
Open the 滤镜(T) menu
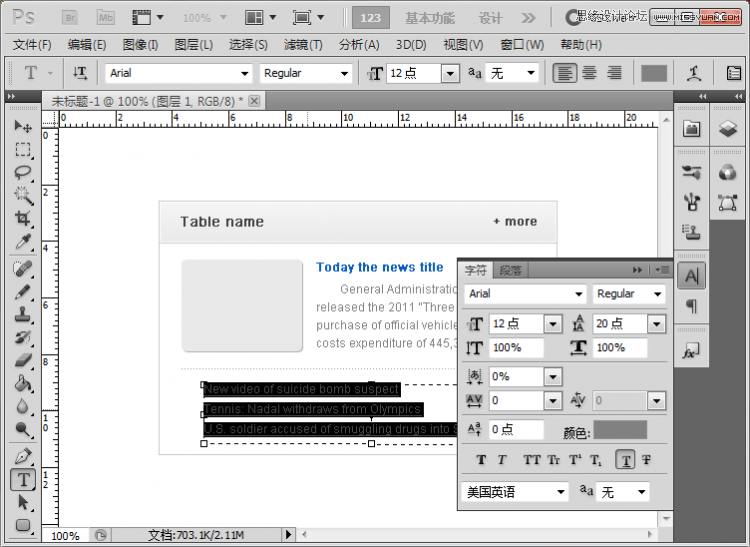(303, 45)
